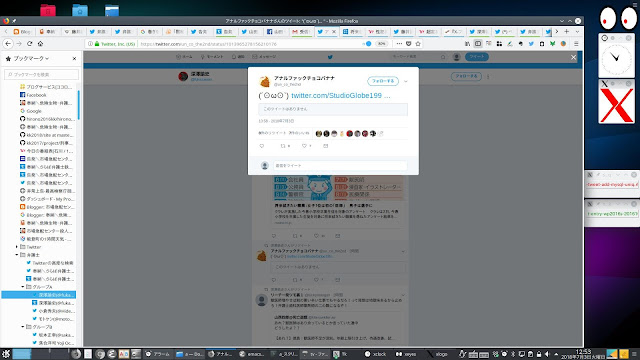This screenshot has height=360, width=640.
Task: Collapse the 弁護士 bookmark folder
Action: tap(17, 255)
